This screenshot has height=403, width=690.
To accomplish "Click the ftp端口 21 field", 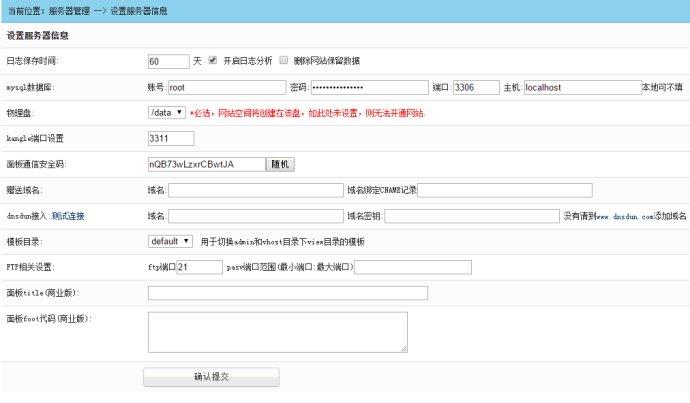I will tap(199, 267).
